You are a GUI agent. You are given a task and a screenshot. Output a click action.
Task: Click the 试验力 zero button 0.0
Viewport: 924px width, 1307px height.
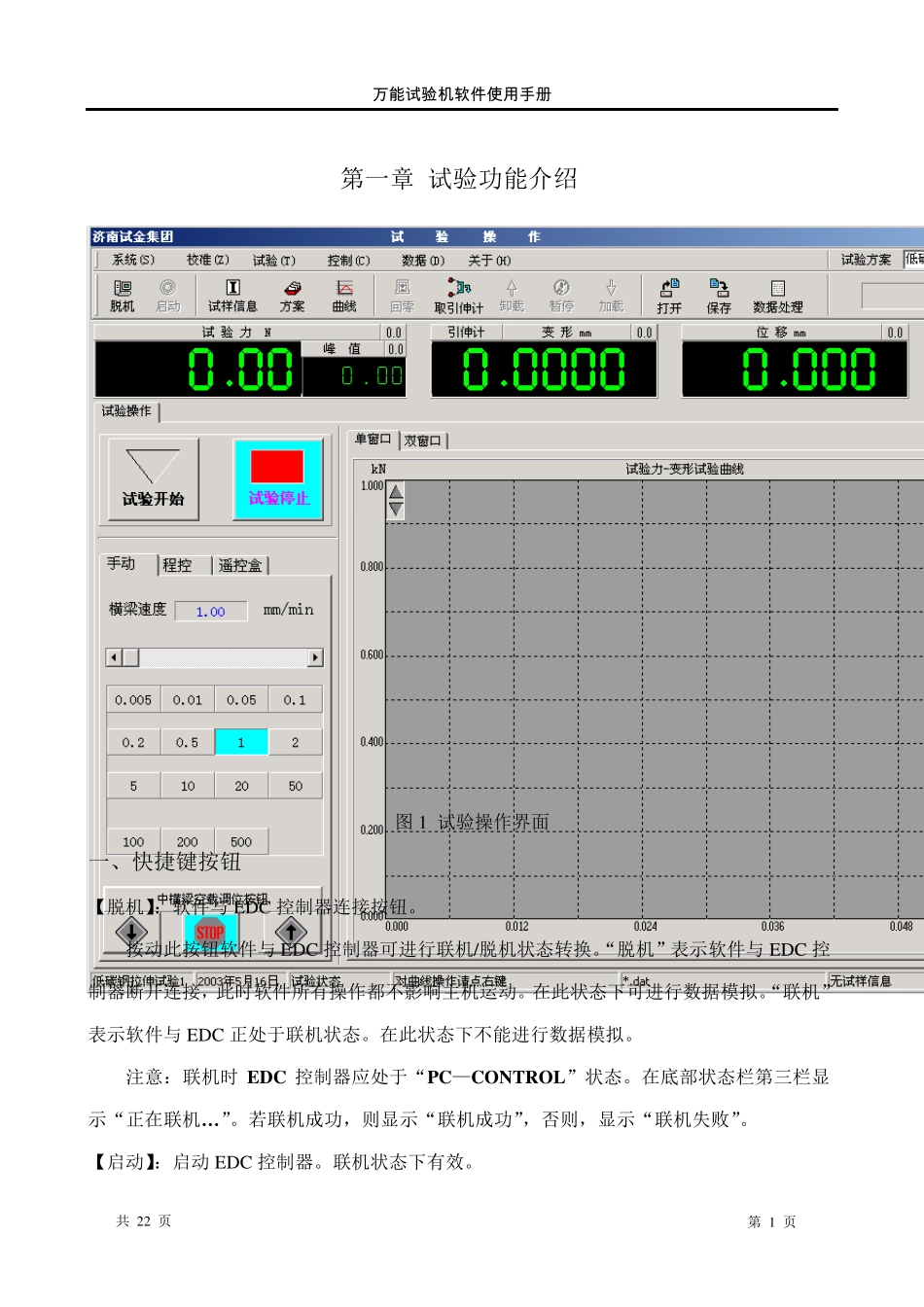pyautogui.click(x=394, y=333)
